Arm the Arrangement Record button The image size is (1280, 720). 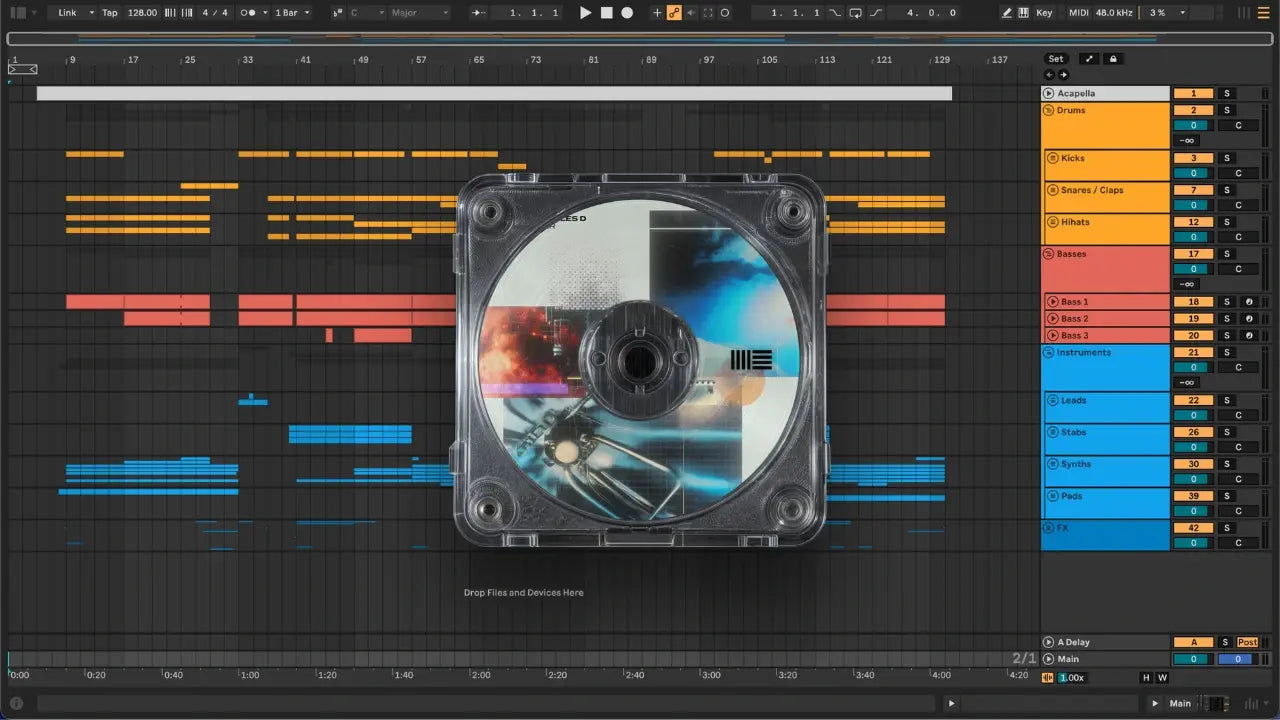(627, 13)
